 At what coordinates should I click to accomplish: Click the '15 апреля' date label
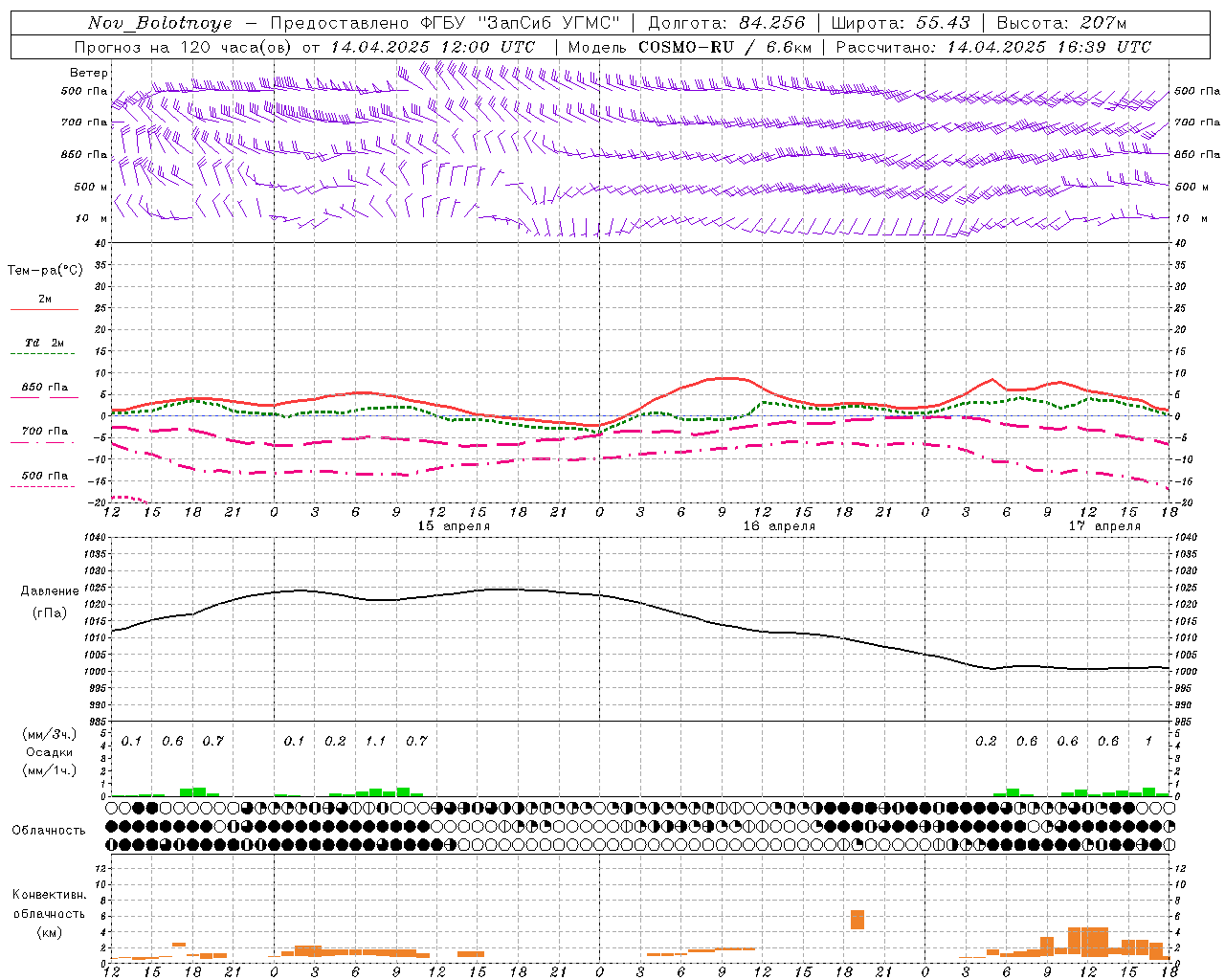click(x=454, y=526)
